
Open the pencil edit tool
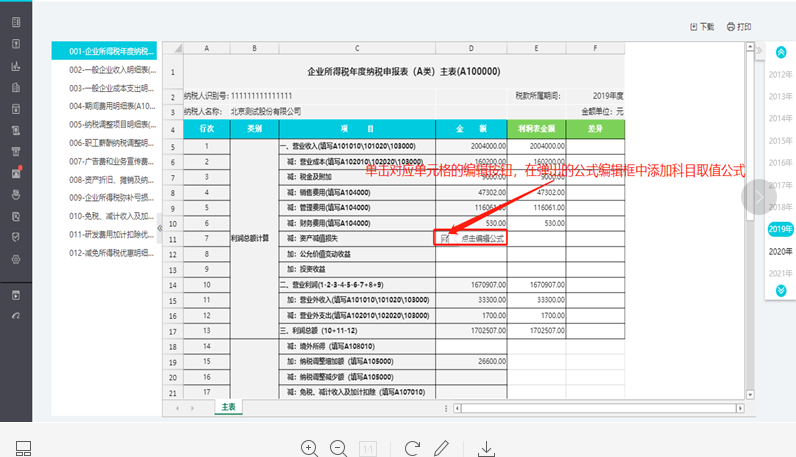441,448
